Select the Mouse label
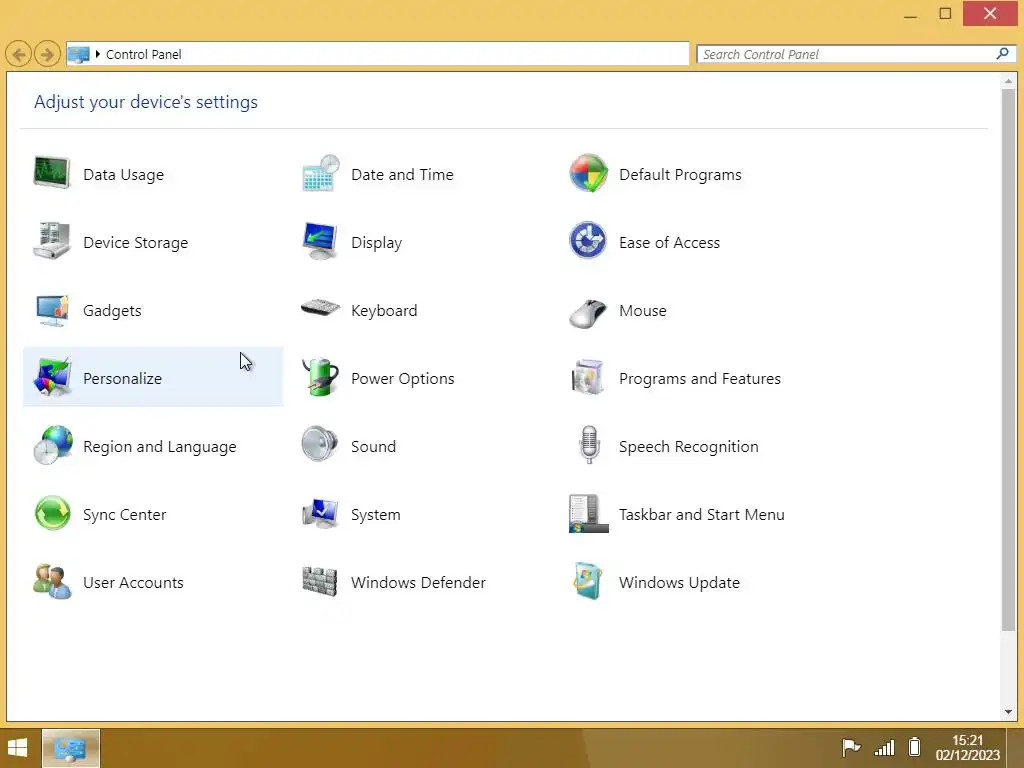The height and width of the screenshot is (768, 1024). (x=643, y=310)
